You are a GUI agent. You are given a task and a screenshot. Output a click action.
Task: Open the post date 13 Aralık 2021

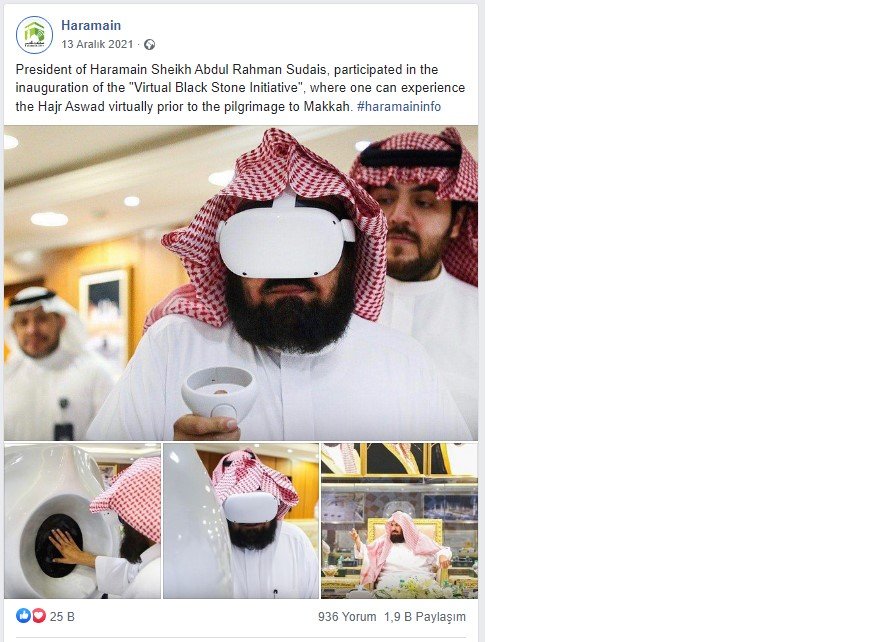(97, 44)
